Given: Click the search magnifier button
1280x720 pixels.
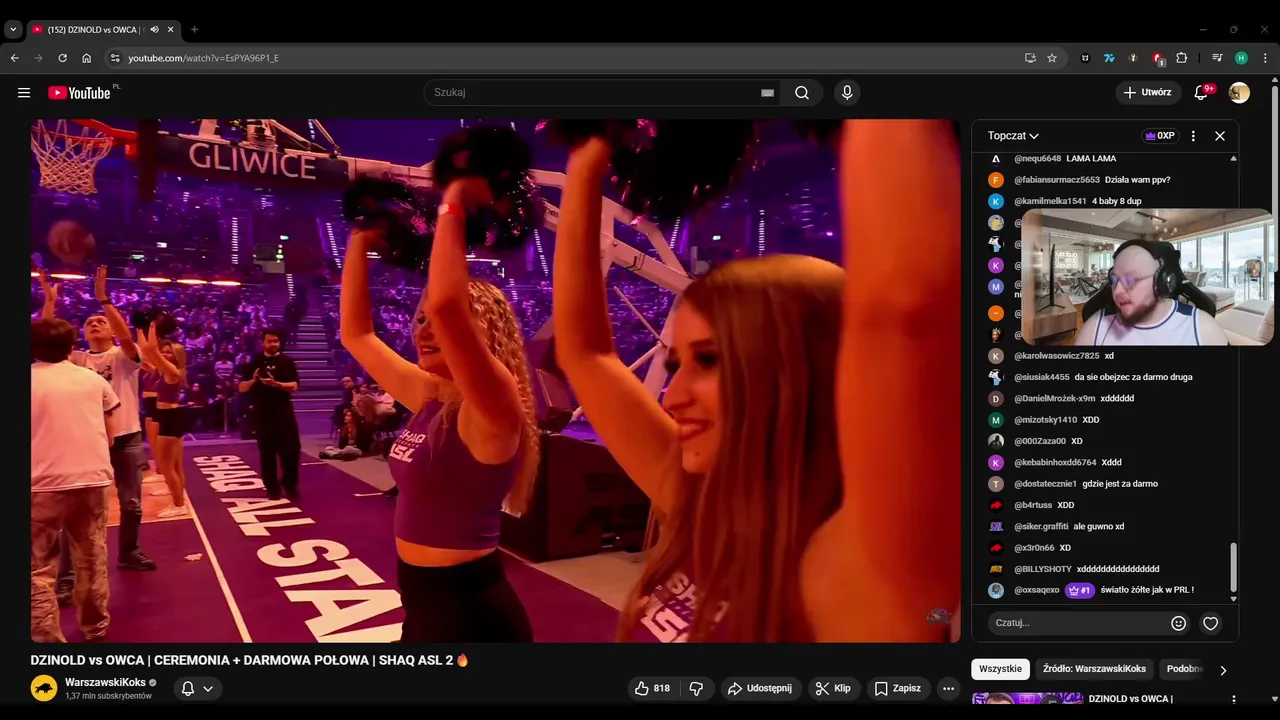Looking at the screenshot, I should pyautogui.click(x=802, y=93).
